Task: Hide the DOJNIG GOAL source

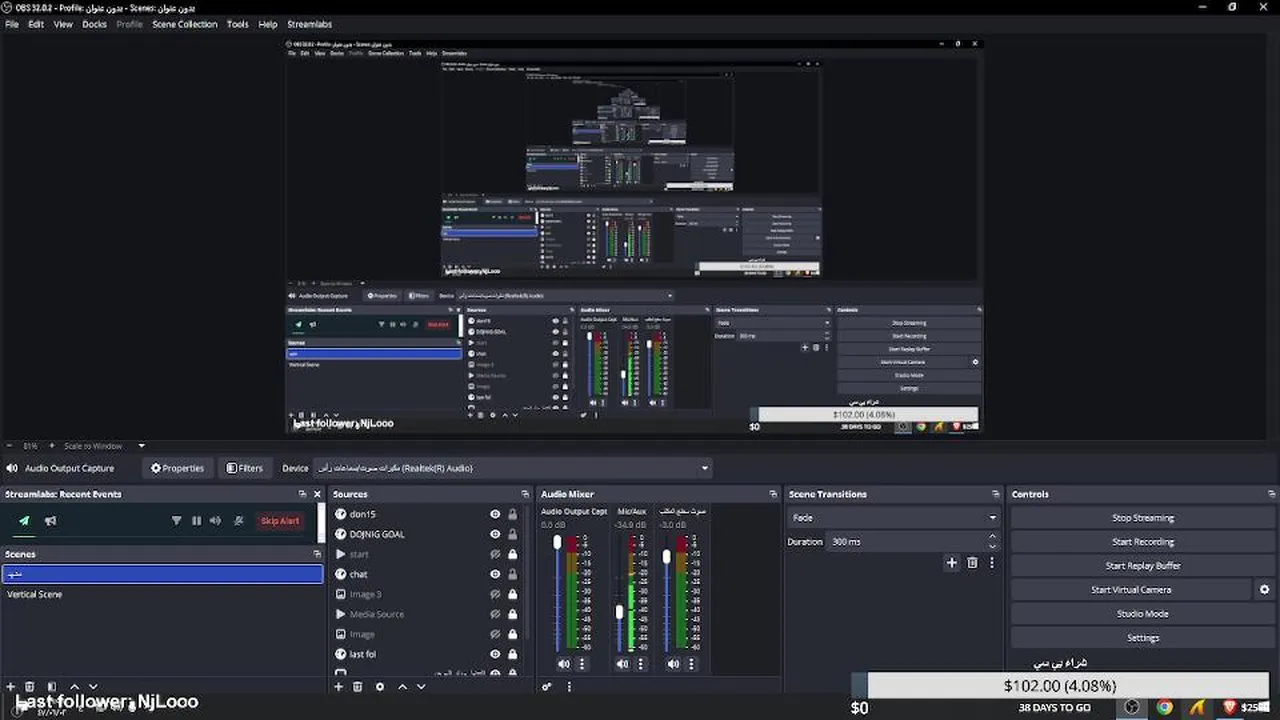Action: [x=495, y=534]
